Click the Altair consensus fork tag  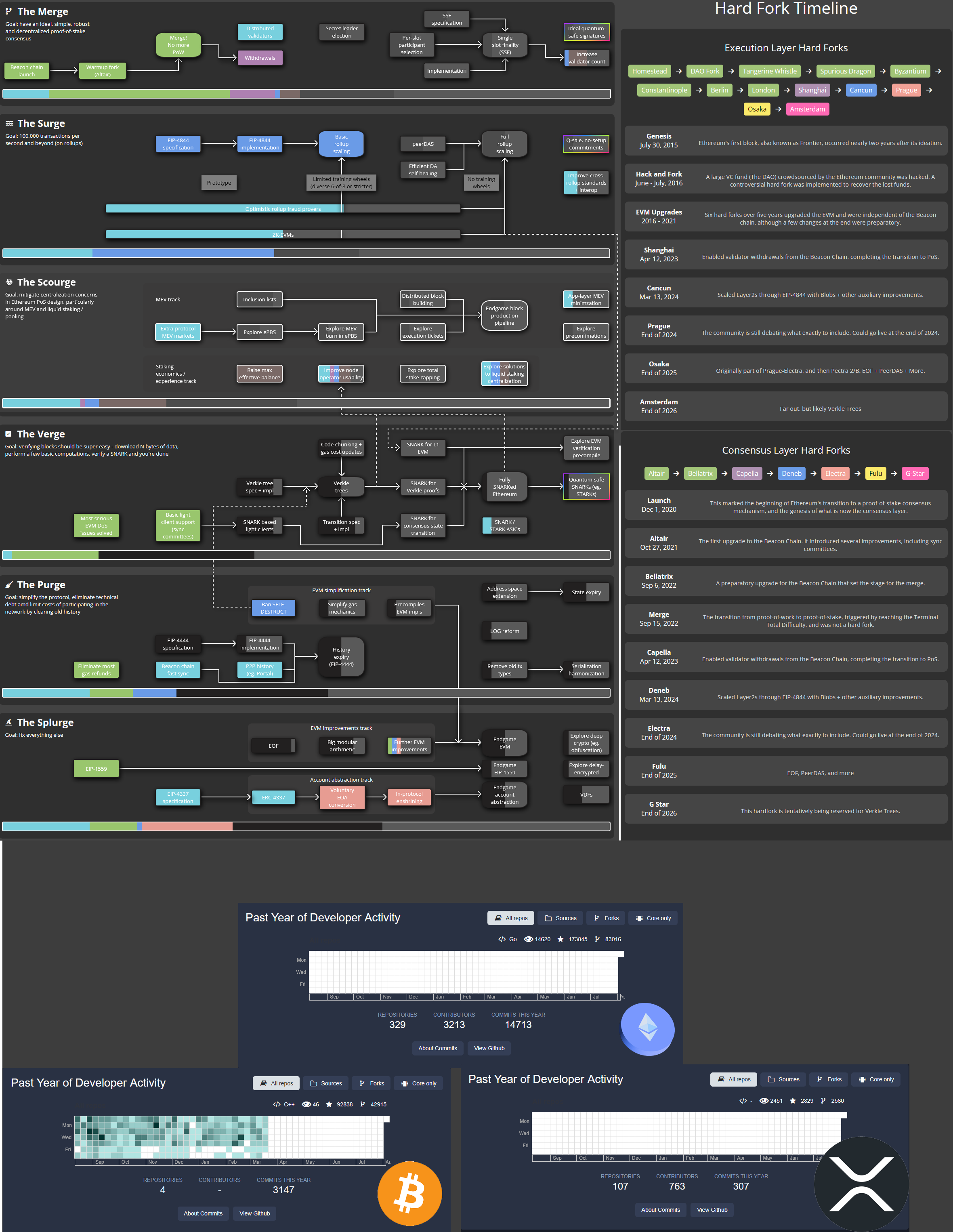click(656, 473)
